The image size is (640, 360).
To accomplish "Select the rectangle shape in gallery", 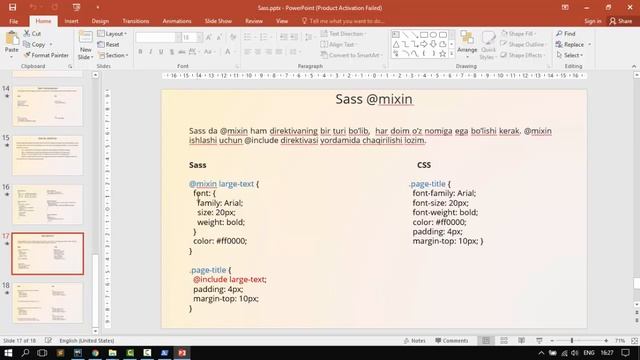I will coord(424,35).
